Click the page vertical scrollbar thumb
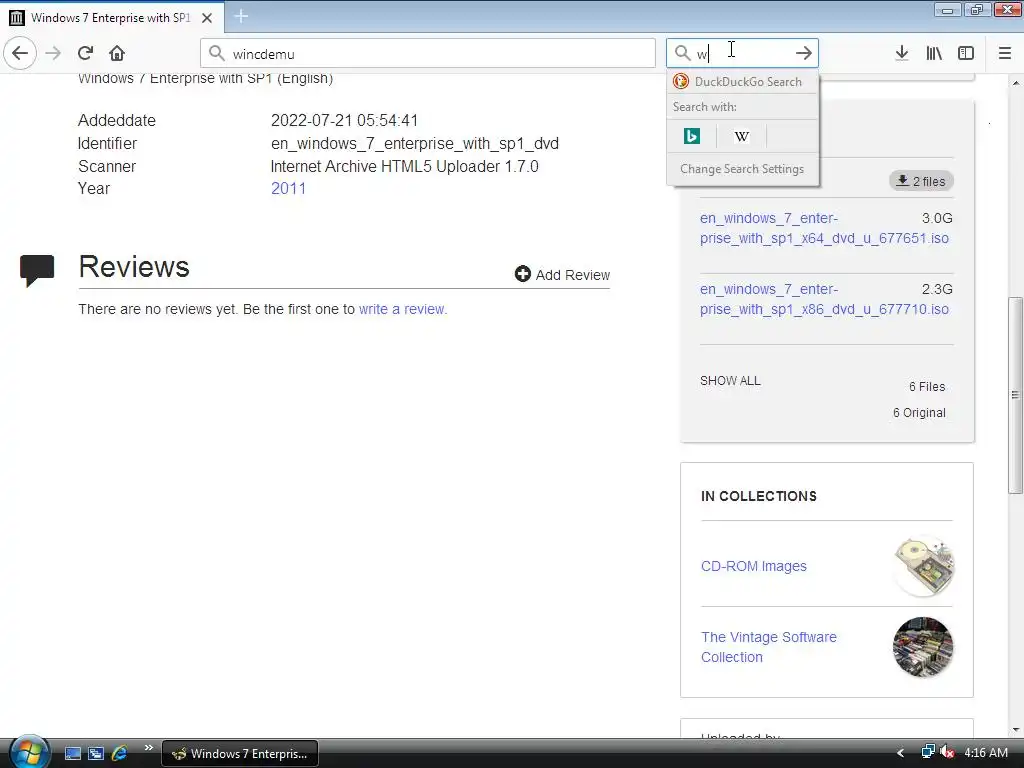Image resolution: width=1024 pixels, height=768 pixels. [1016, 395]
